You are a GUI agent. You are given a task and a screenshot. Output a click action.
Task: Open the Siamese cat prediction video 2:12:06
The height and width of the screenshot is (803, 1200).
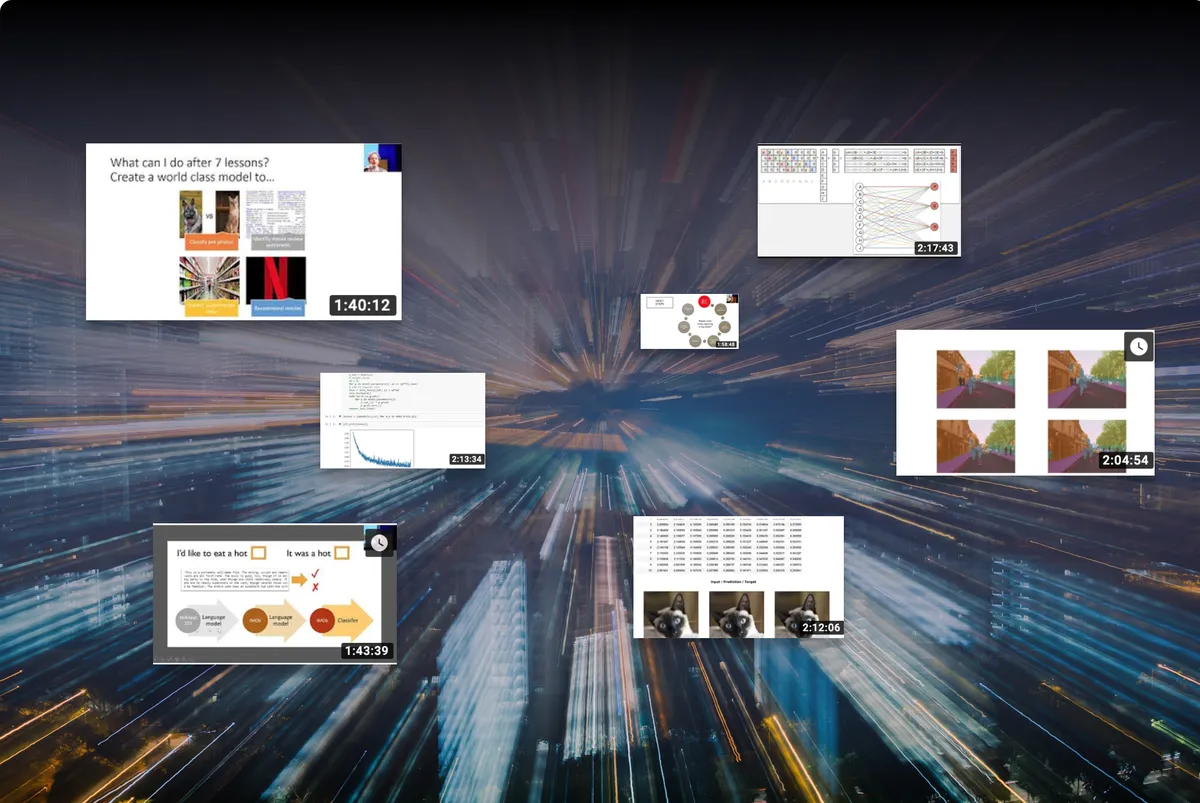tap(738, 576)
